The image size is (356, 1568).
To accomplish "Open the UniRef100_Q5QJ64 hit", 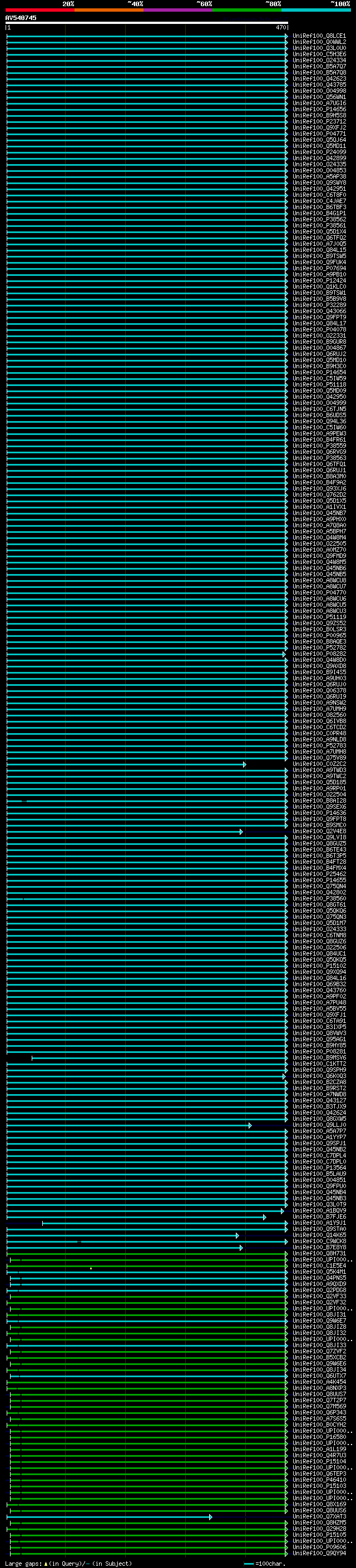I will click(319, 140).
